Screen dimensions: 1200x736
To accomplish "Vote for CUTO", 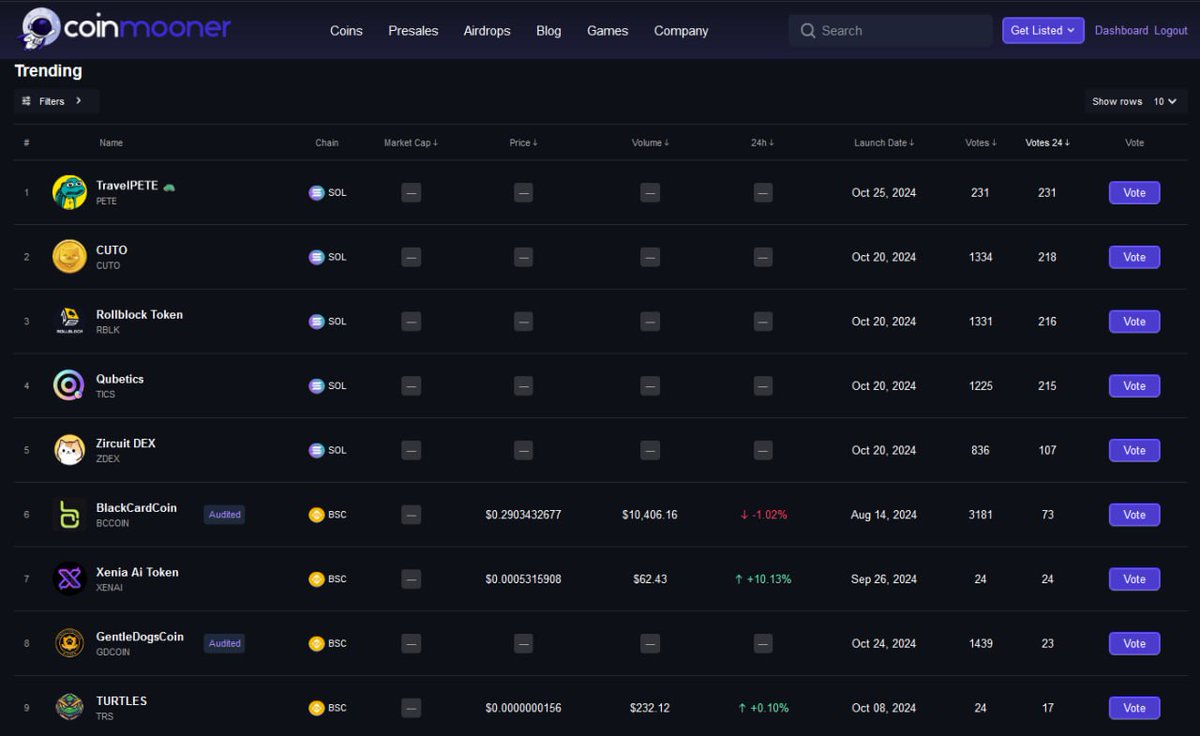I will (x=1134, y=257).
